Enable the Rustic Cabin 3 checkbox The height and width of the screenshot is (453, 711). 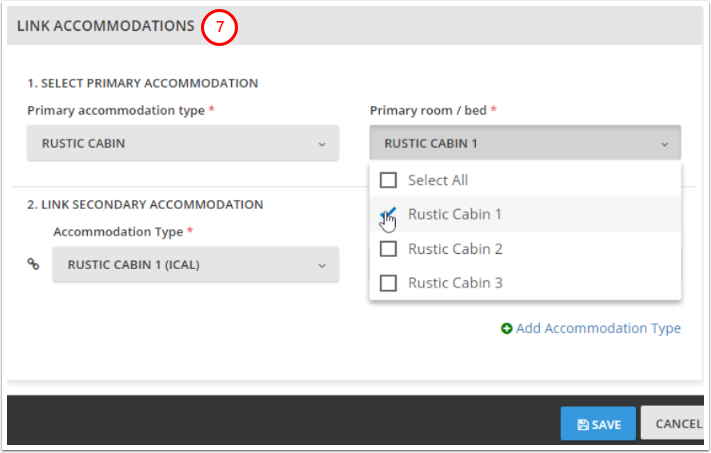click(x=389, y=283)
